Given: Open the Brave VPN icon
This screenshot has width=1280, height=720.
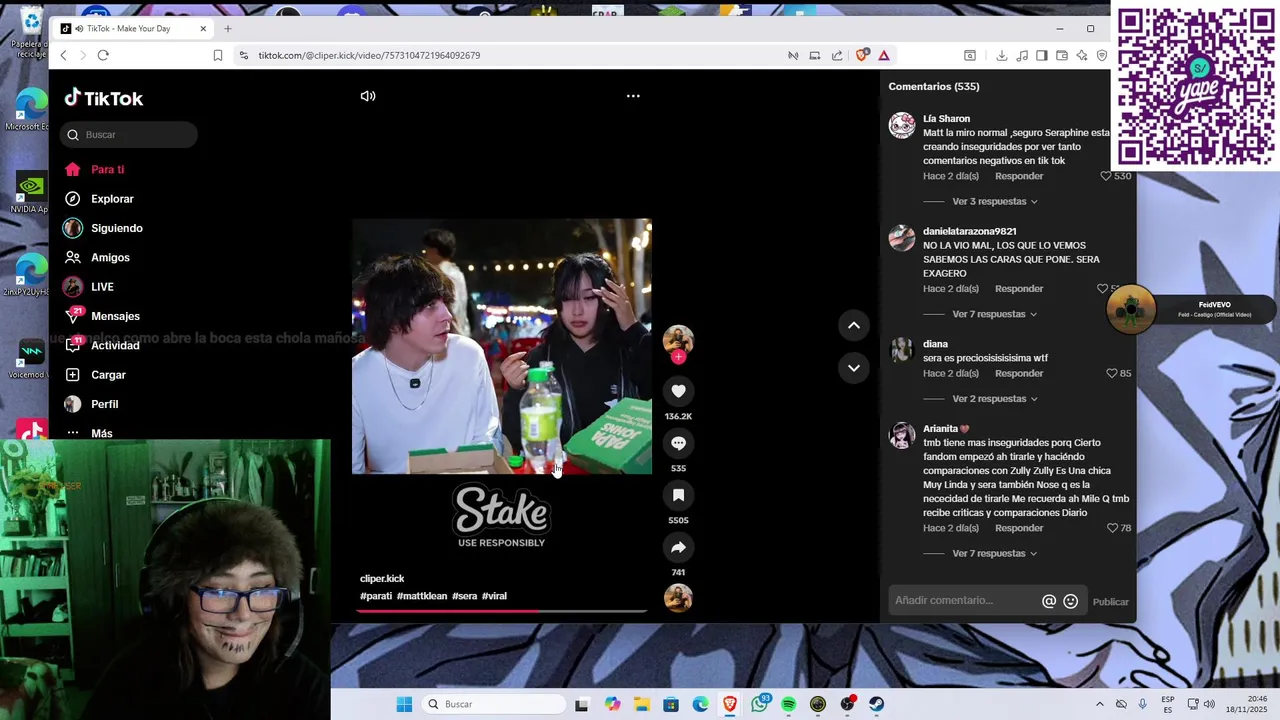Looking at the screenshot, I should [x=1102, y=55].
